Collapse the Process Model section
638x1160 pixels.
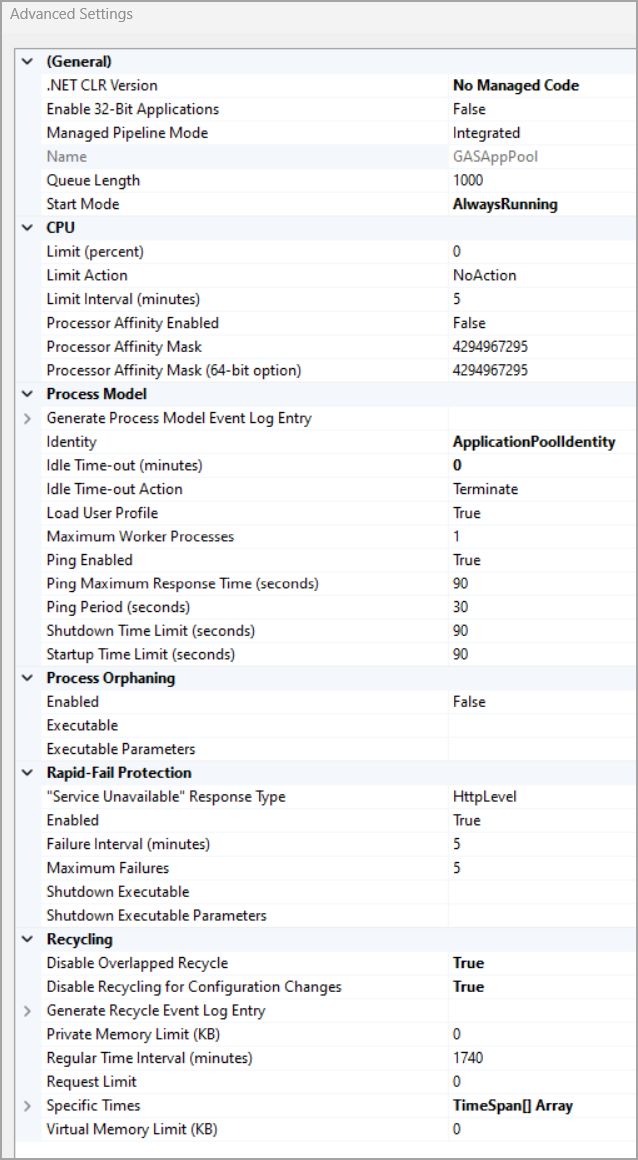[x=27, y=393]
